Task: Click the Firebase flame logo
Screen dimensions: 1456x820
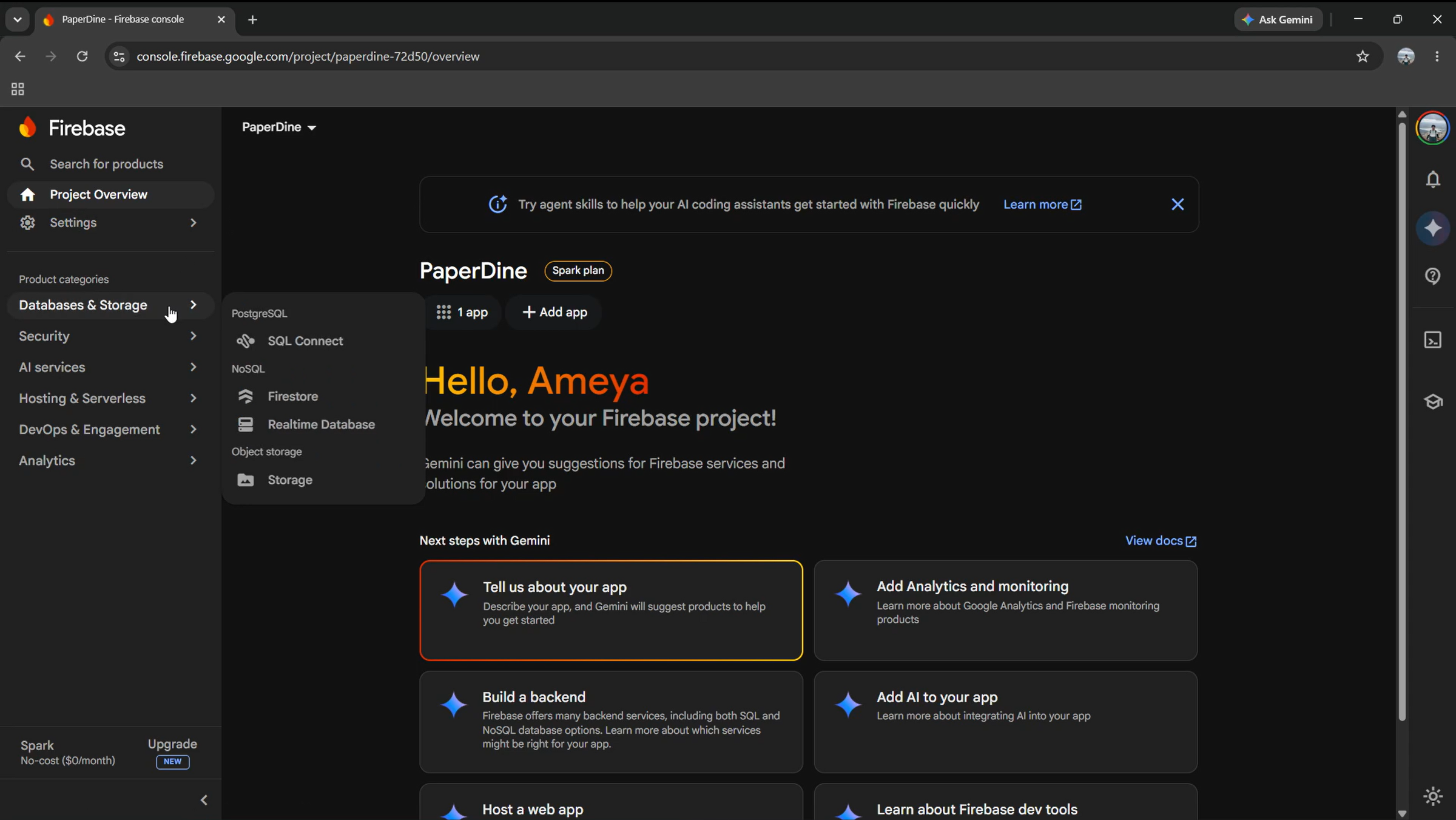Action: pos(27,128)
